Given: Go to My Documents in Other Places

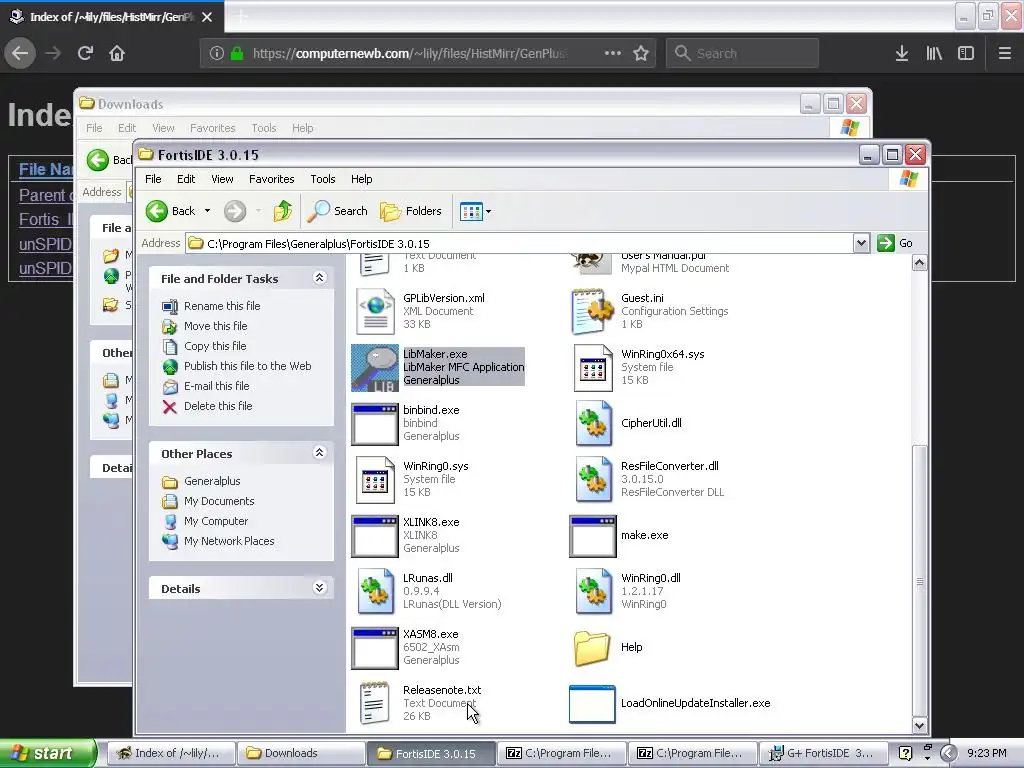Looking at the screenshot, I should tap(219, 502).
